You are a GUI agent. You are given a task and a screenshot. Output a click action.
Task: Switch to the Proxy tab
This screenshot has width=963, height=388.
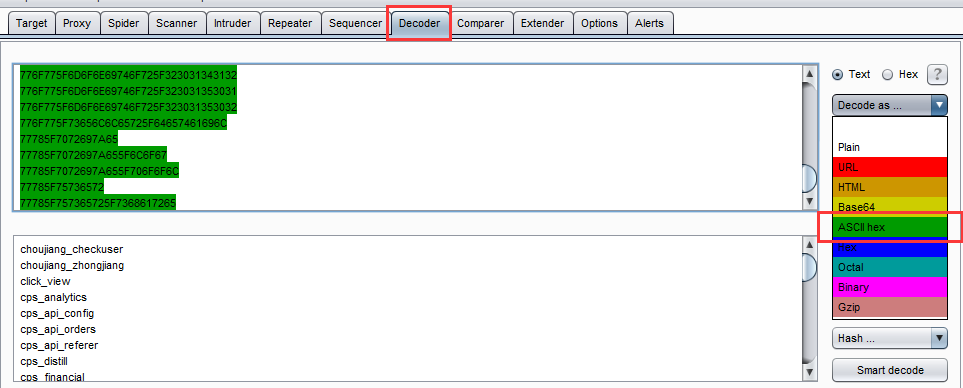[77, 23]
